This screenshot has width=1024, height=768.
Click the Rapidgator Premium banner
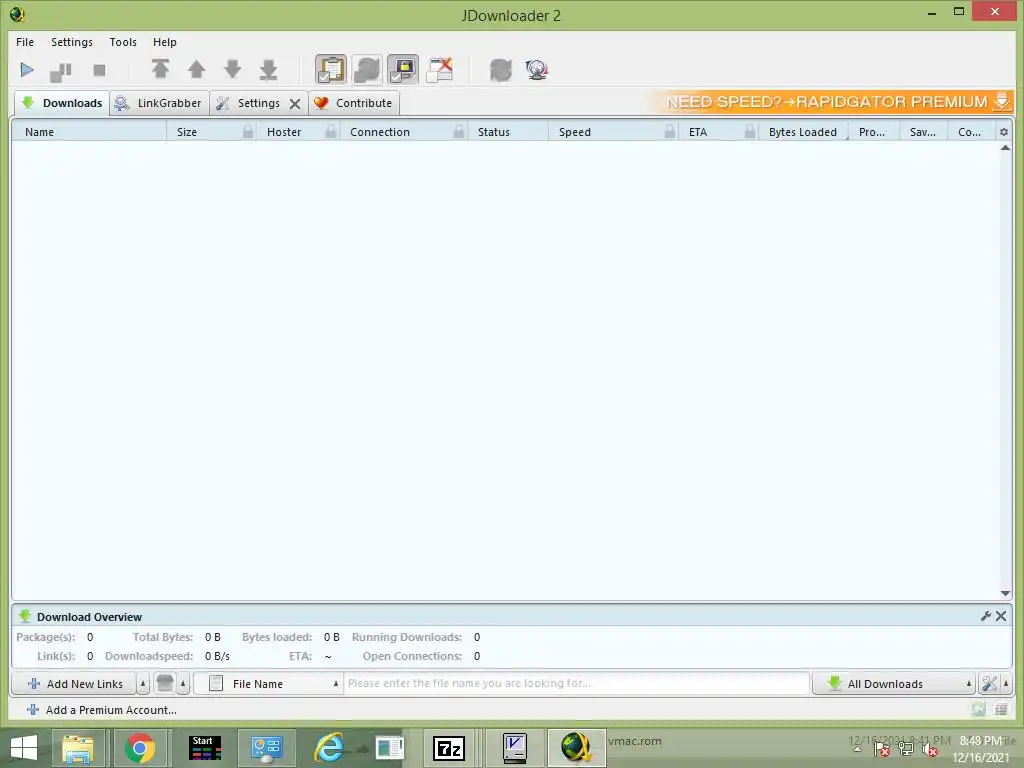coord(831,102)
